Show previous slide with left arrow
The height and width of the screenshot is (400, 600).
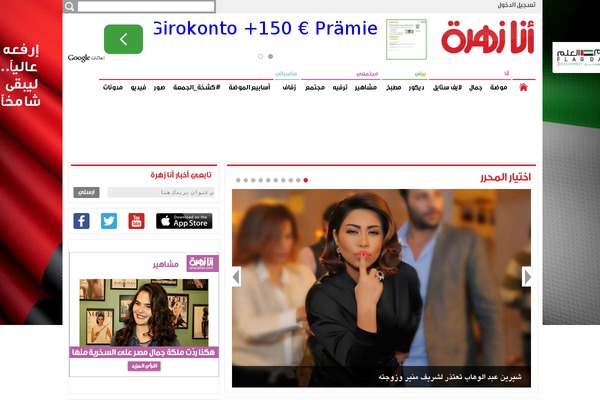pyautogui.click(x=236, y=276)
